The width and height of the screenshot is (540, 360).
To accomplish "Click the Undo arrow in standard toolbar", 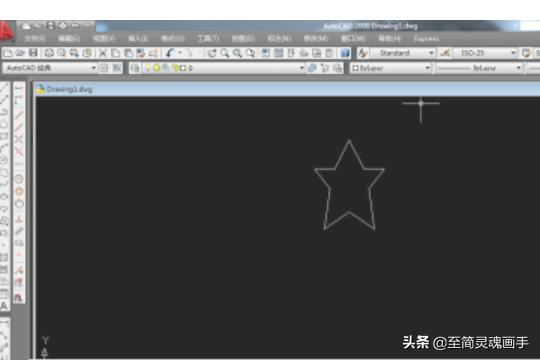I will [170, 53].
